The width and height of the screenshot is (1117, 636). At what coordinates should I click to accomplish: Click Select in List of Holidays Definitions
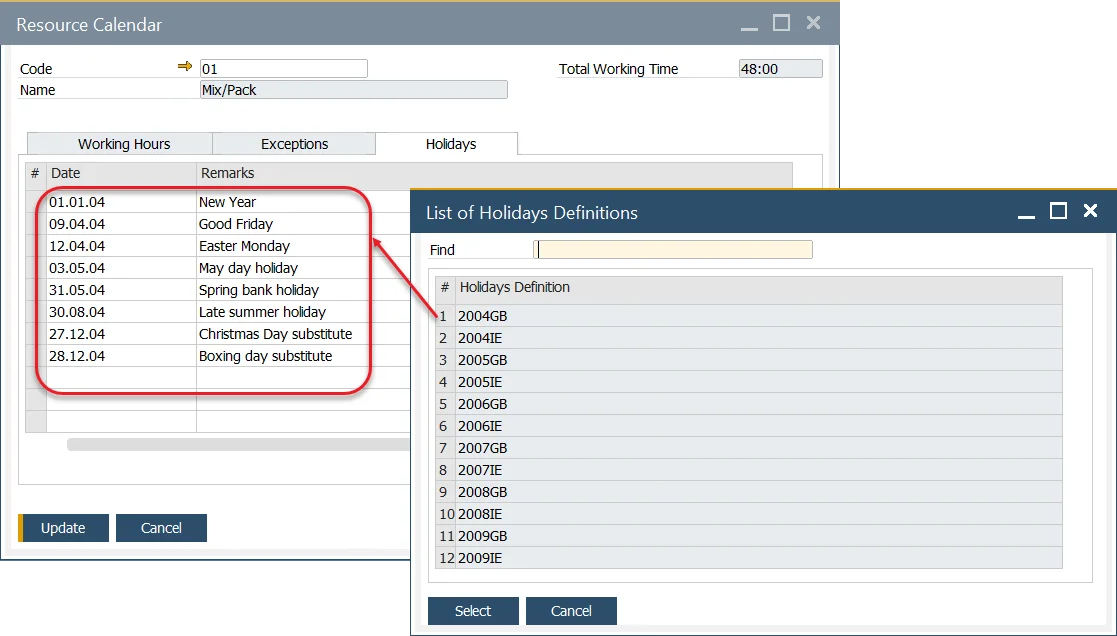point(472,610)
